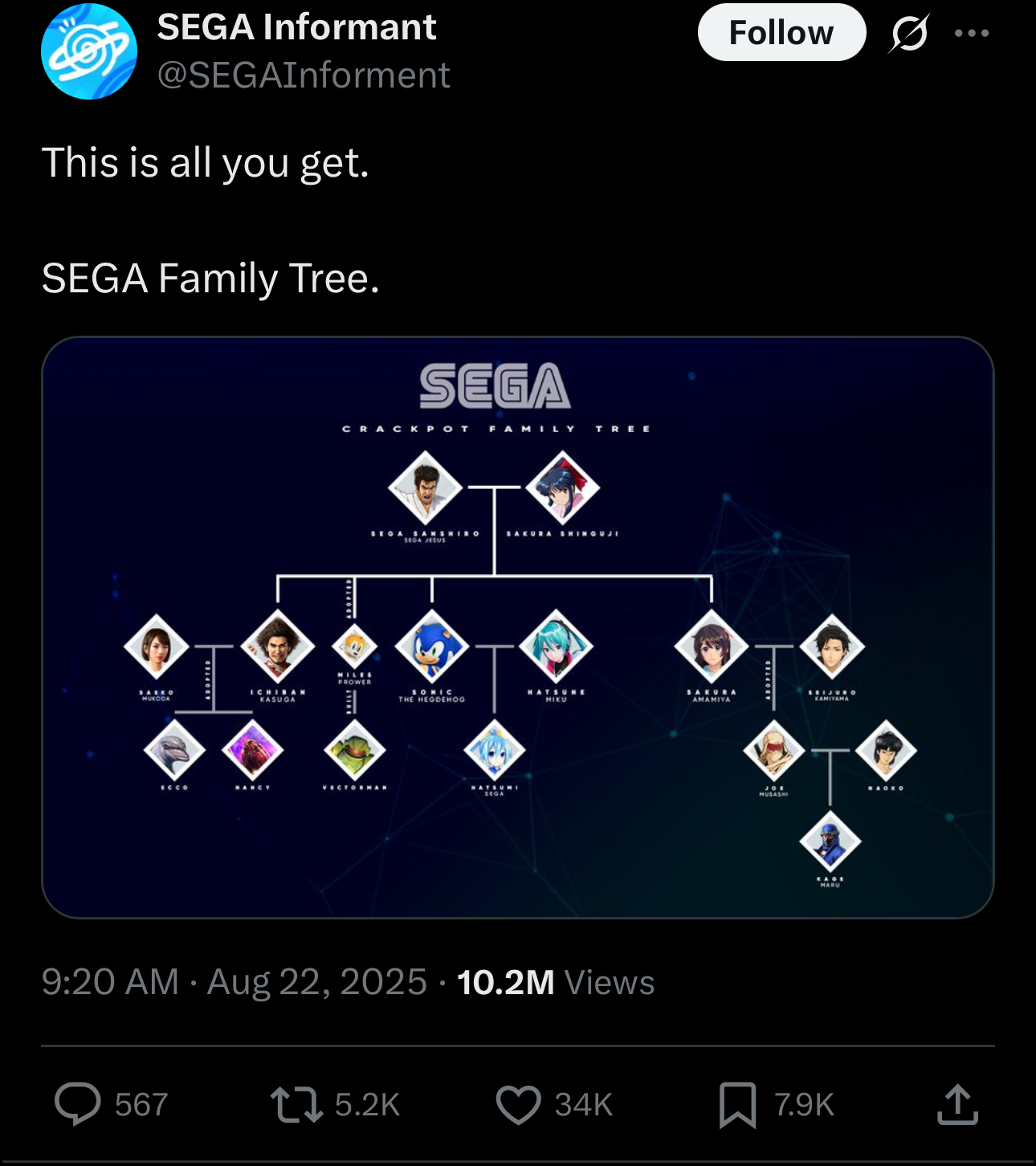This screenshot has height=1166, width=1036.
Task: Open the @SEGAInforment handle link
Action: coord(304,75)
